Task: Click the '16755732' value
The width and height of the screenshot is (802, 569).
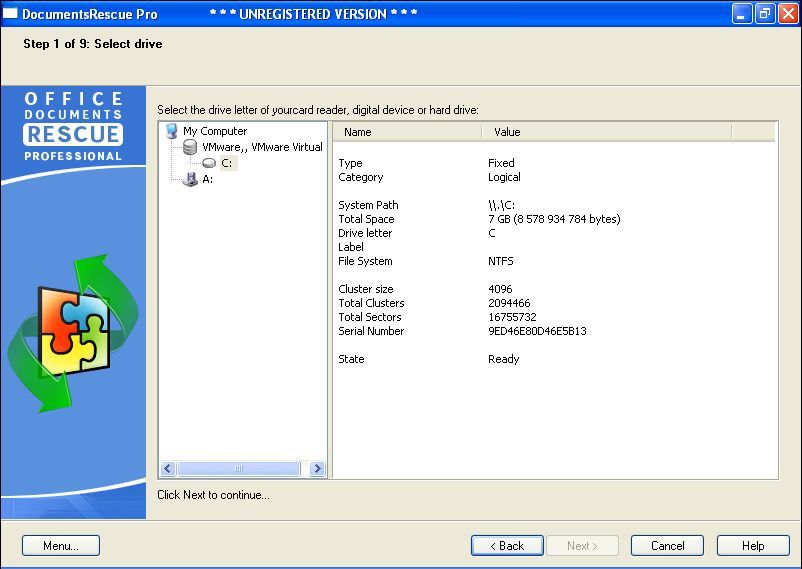Action: [513, 317]
